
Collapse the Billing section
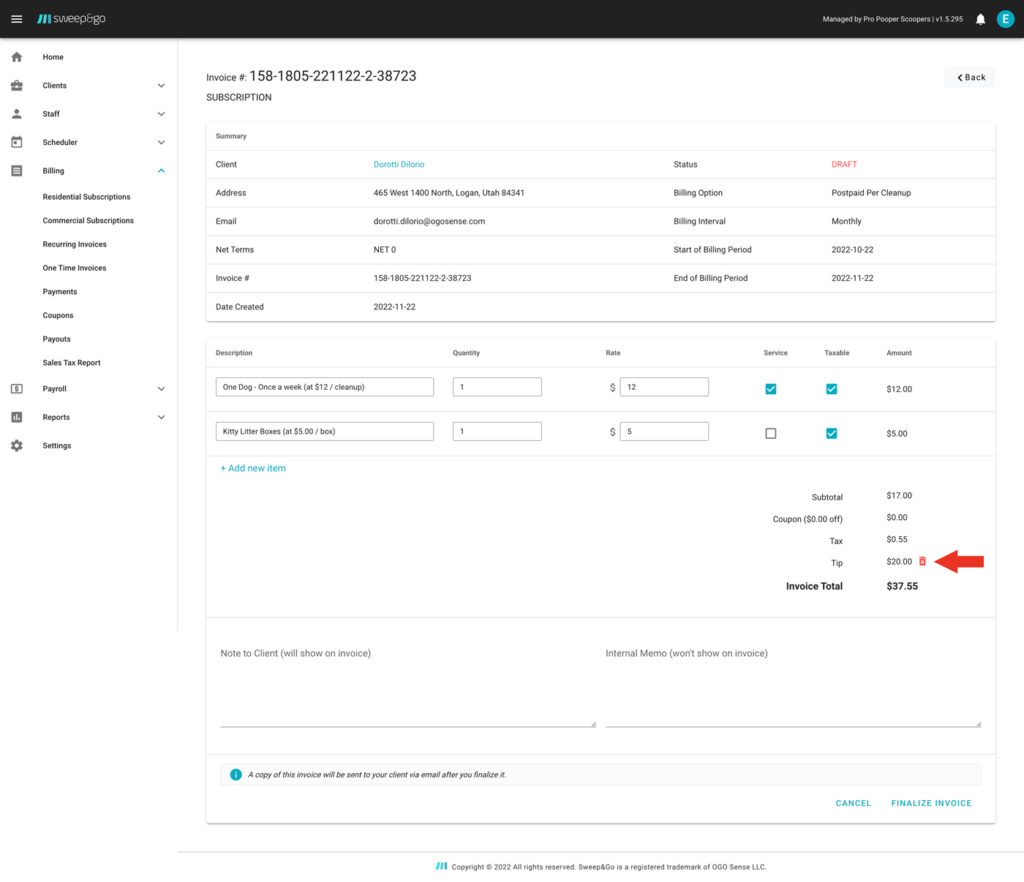pos(161,171)
